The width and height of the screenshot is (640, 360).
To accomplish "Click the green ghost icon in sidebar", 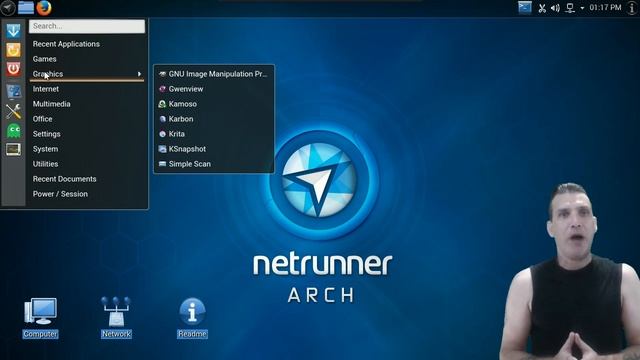I will pyautogui.click(x=13, y=131).
